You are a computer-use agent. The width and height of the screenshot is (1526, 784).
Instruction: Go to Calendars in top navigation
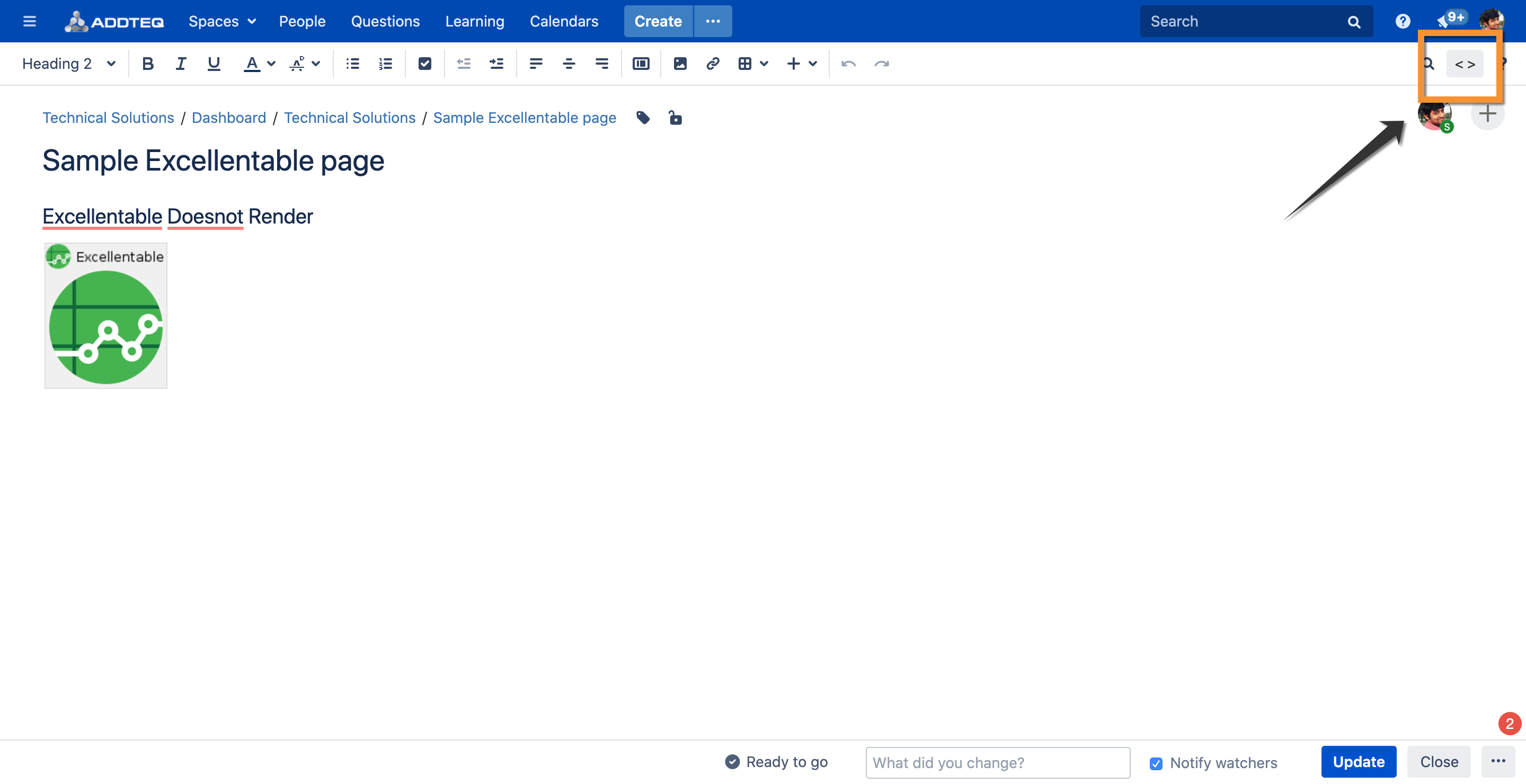pos(563,21)
